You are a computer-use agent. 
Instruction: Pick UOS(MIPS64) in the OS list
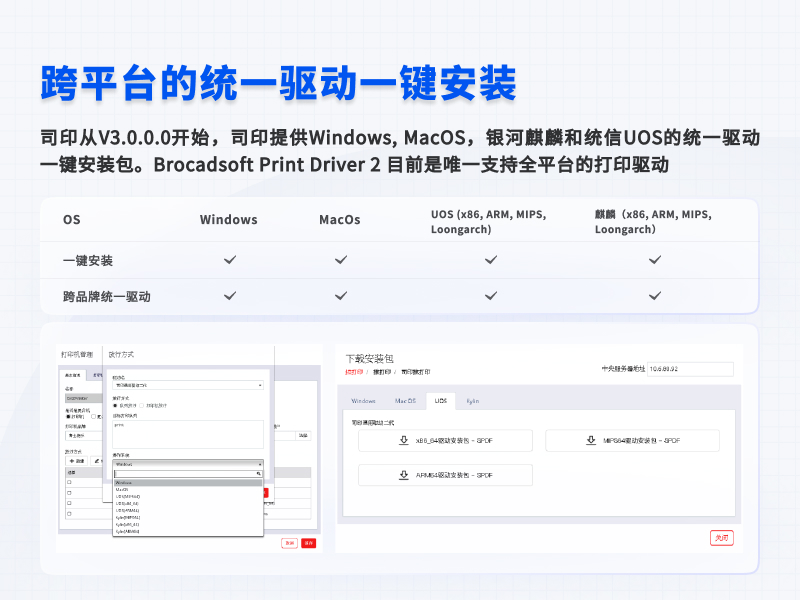188,496
